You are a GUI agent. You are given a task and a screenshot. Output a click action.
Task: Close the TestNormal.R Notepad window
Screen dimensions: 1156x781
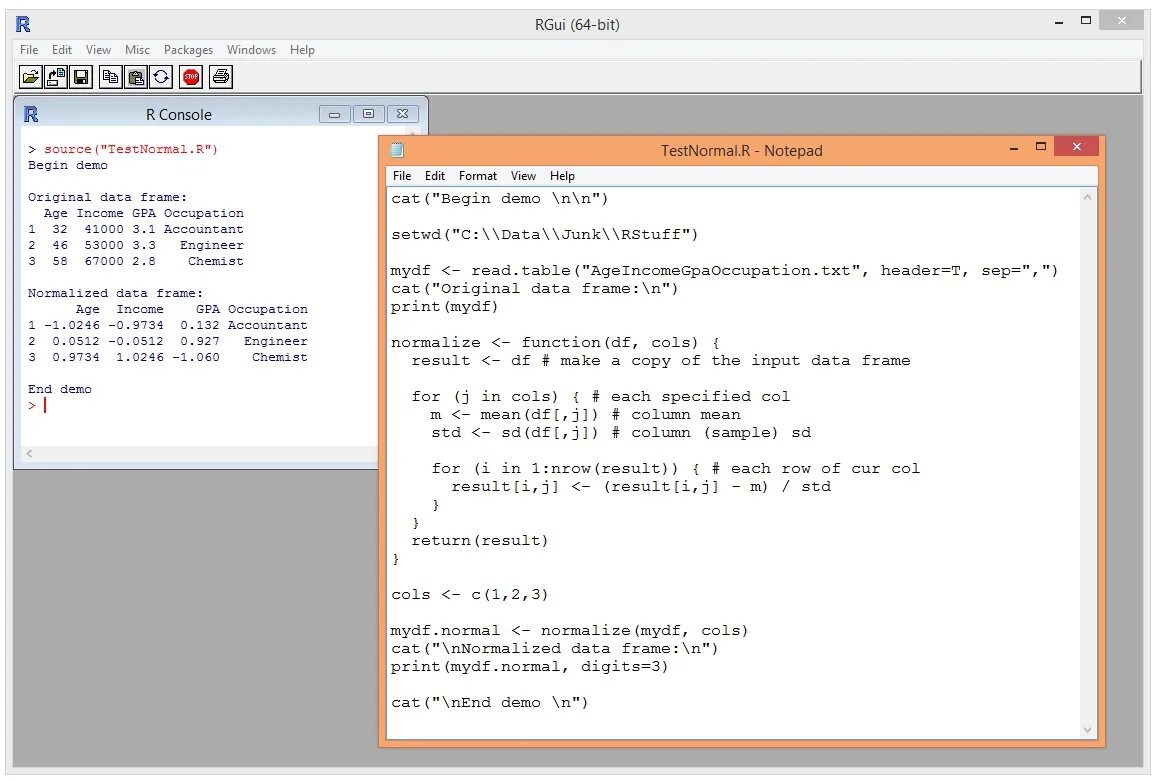click(x=1077, y=147)
